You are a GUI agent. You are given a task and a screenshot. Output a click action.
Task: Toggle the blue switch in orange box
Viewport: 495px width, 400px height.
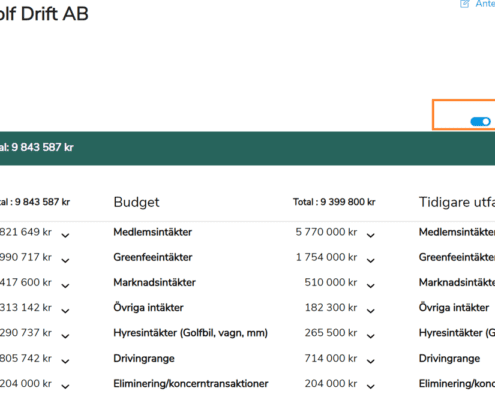click(480, 122)
